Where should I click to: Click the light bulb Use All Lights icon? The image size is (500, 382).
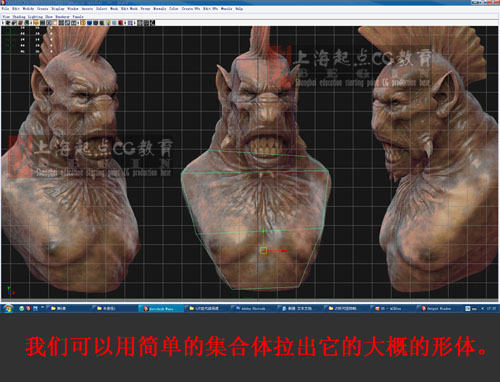click(108, 23)
